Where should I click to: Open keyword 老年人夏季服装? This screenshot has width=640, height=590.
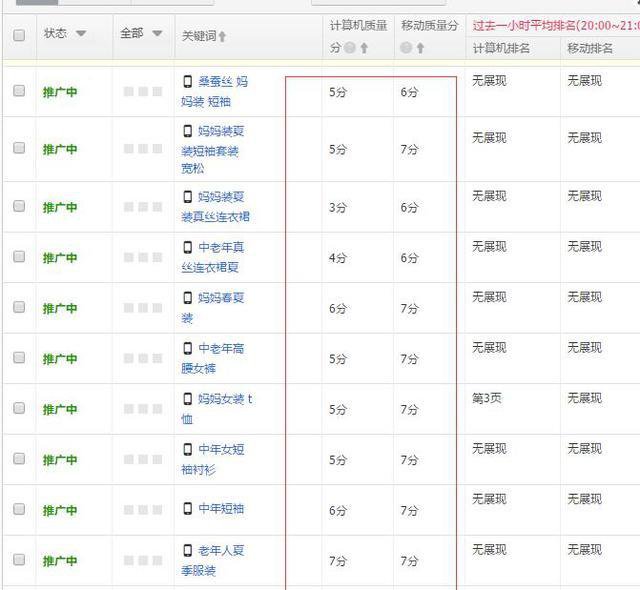(x=213, y=561)
